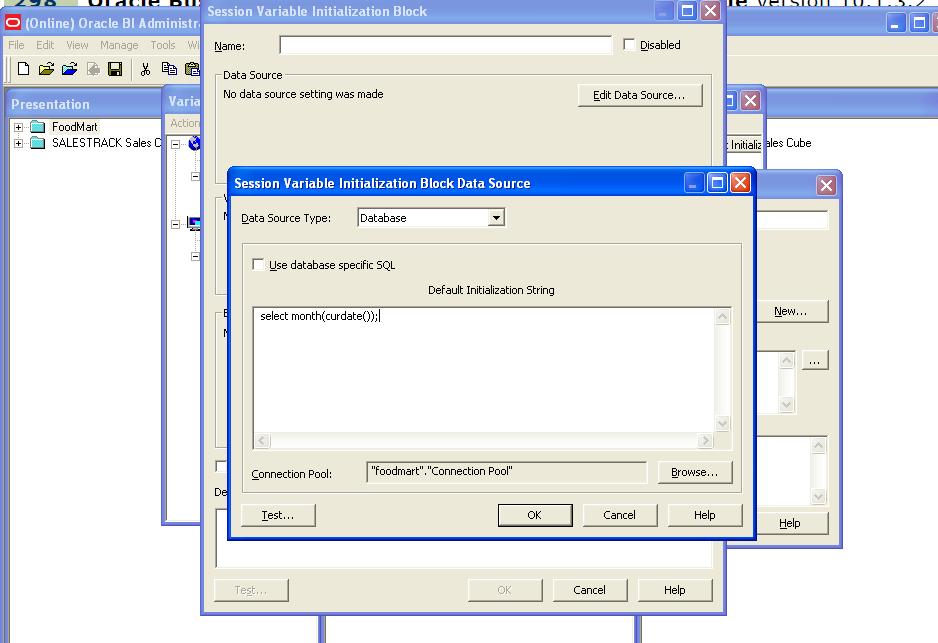Screen dimensions: 938x643
Task: Click the horizontal scroll right arrow
Action: [x=705, y=441]
